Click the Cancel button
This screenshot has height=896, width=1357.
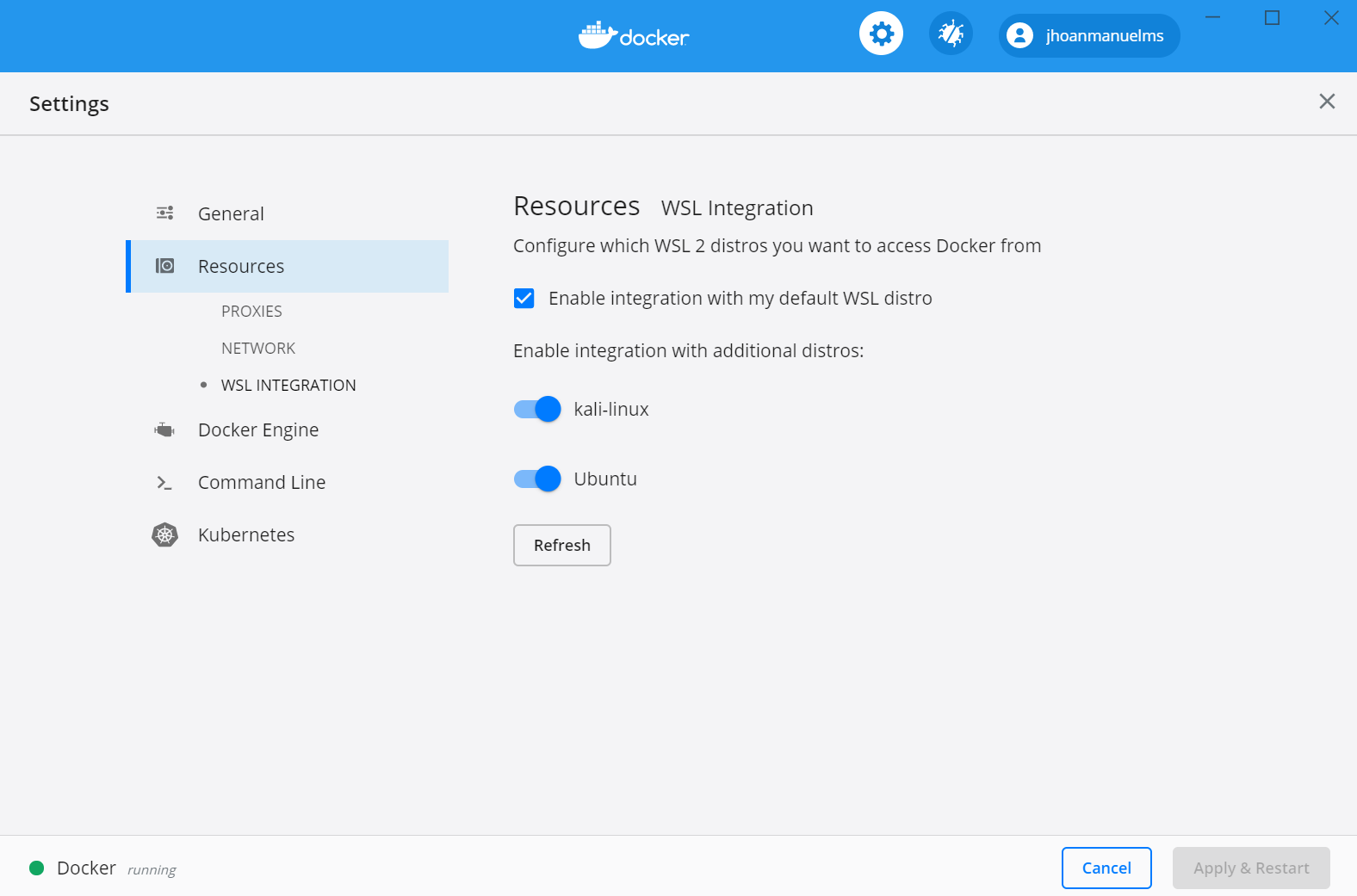(x=1106, y=868)
